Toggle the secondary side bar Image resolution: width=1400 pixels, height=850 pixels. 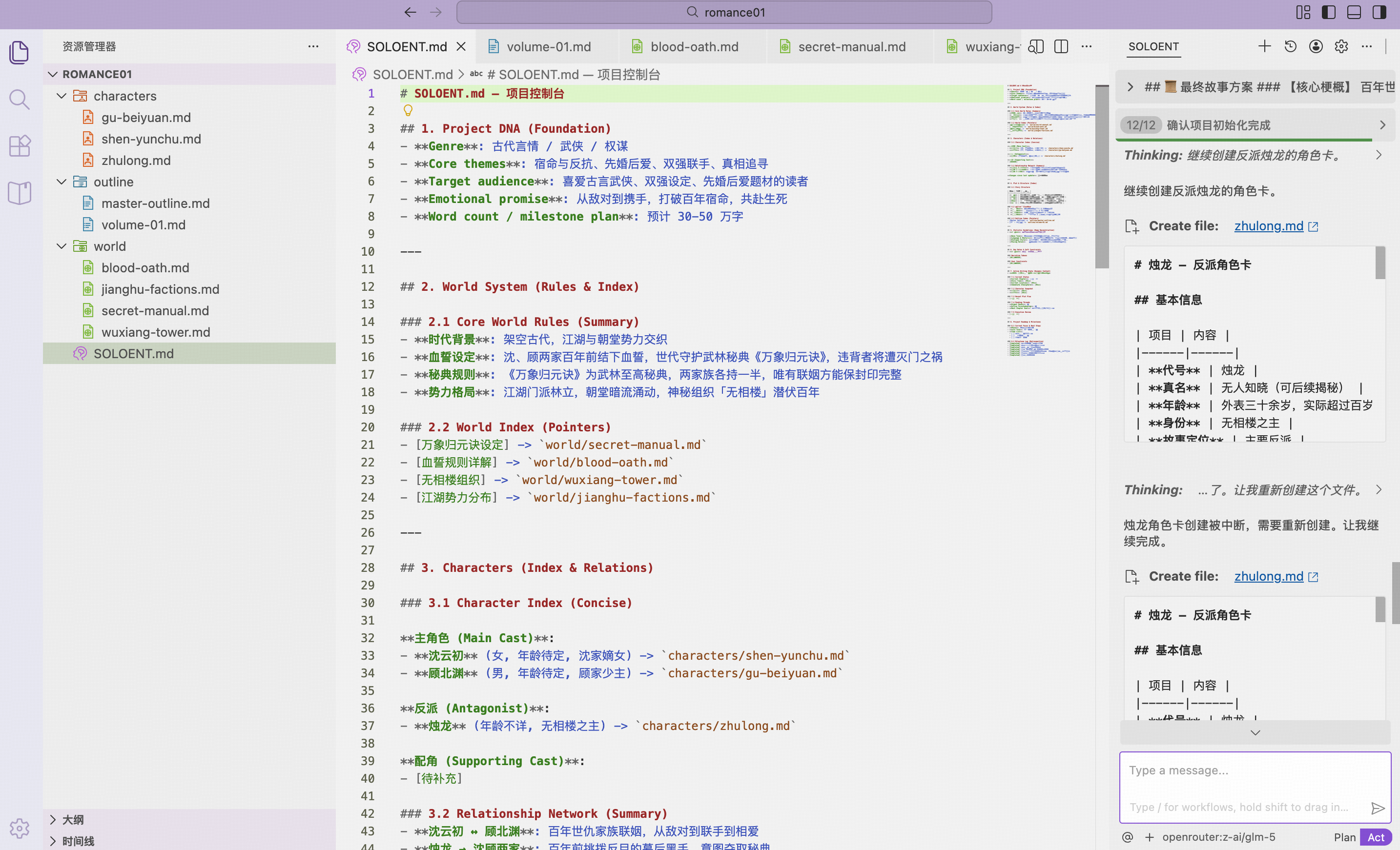1379,13
